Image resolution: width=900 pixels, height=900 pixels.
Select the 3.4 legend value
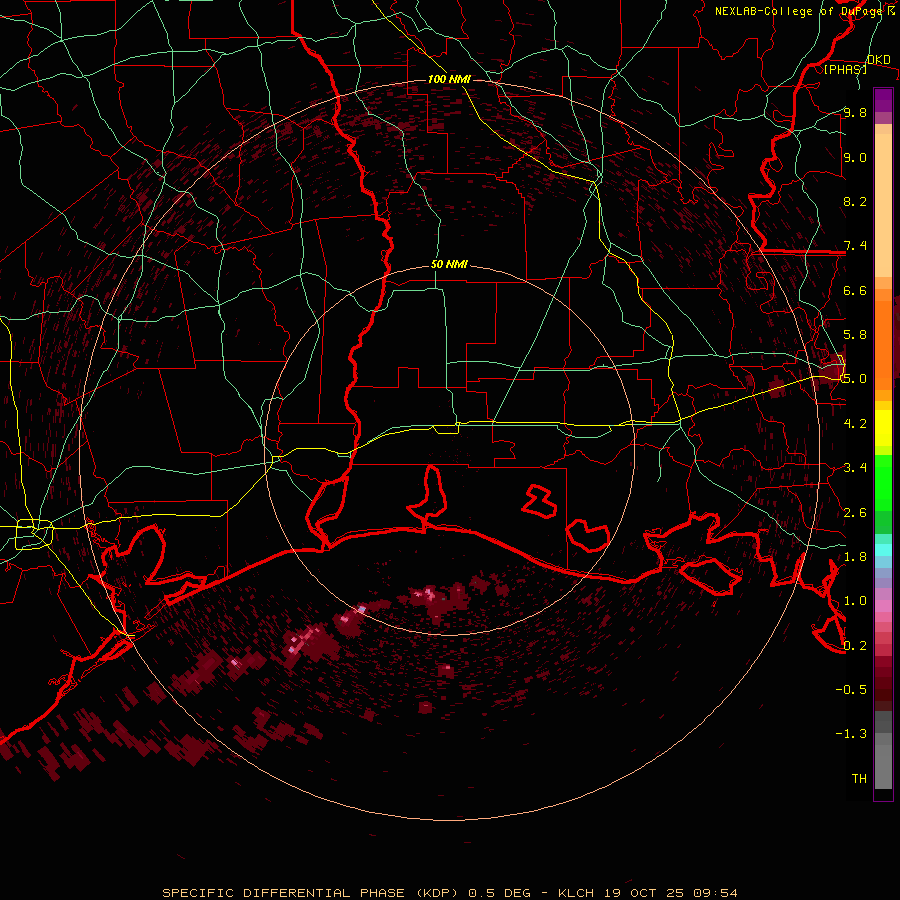click(855, 467)
